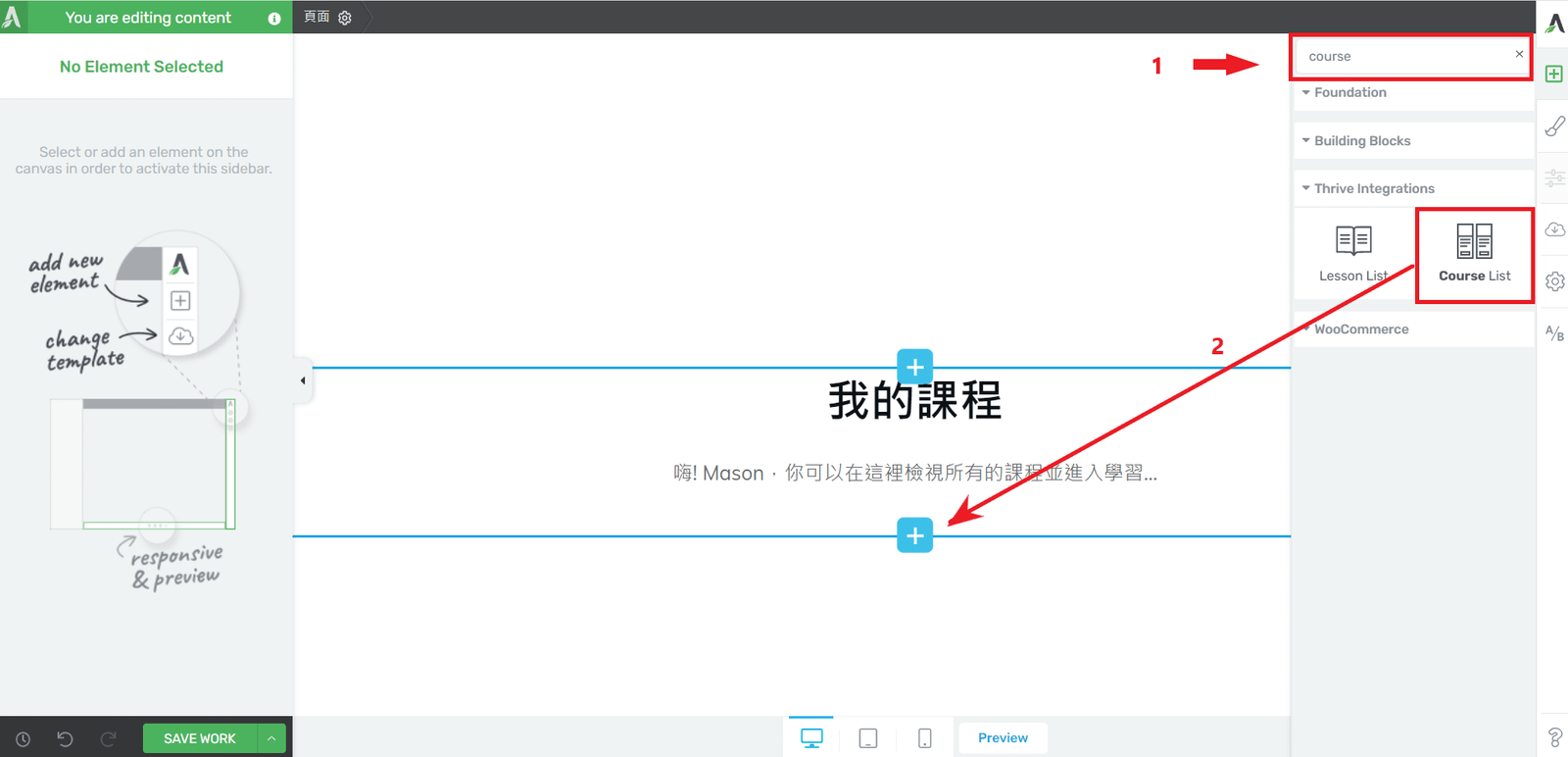The height and width of the screenshot is (757, 1568).
Task: Click plus button above 我的課程 heading
Action: click(x=914, y=367)
